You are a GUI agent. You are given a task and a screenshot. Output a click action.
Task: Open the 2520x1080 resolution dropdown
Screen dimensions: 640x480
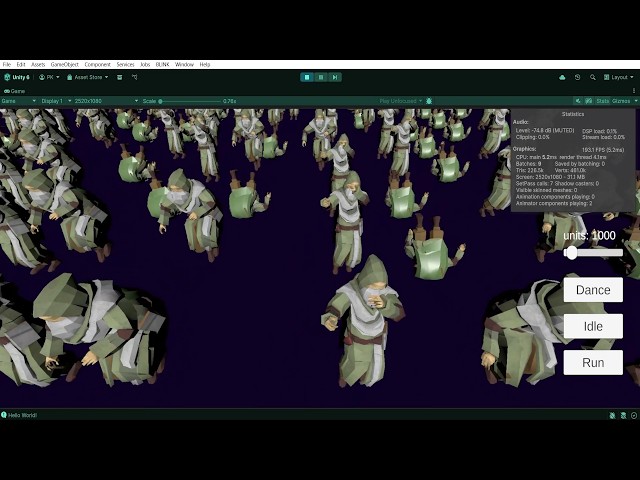tap(106, 101)
